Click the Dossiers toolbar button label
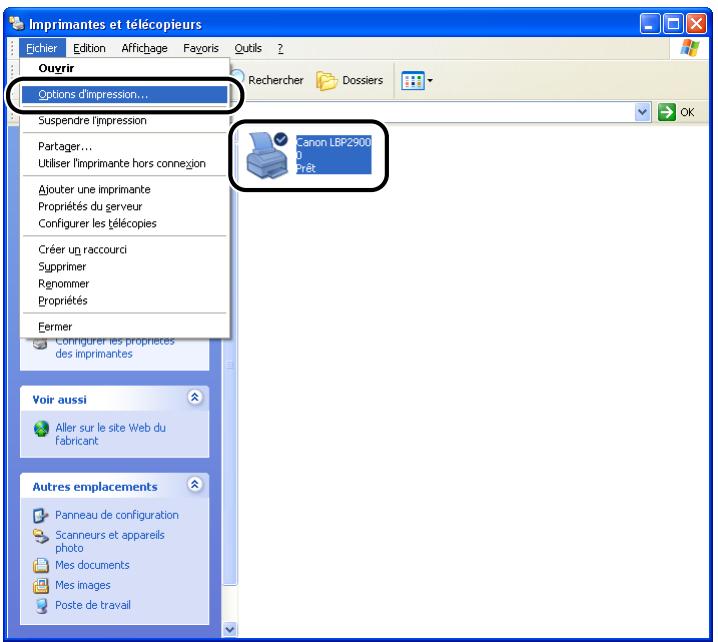Screen dimensions: 718x642 point(363,81)
